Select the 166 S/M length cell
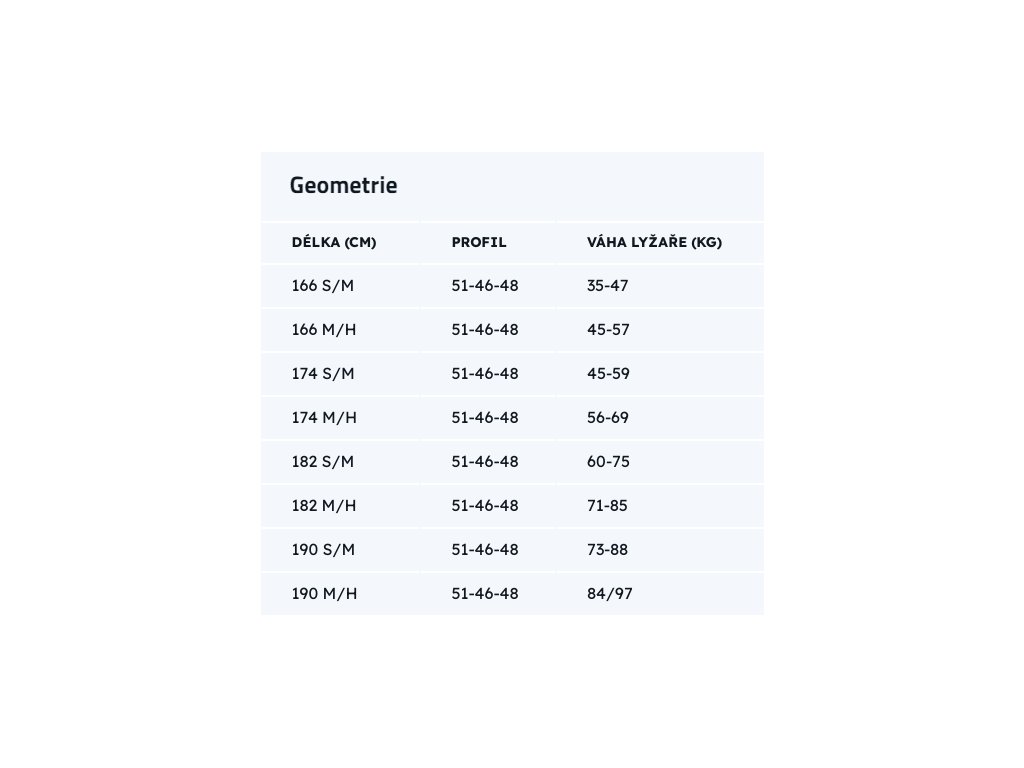1024x768 pixels. (323, 286)
